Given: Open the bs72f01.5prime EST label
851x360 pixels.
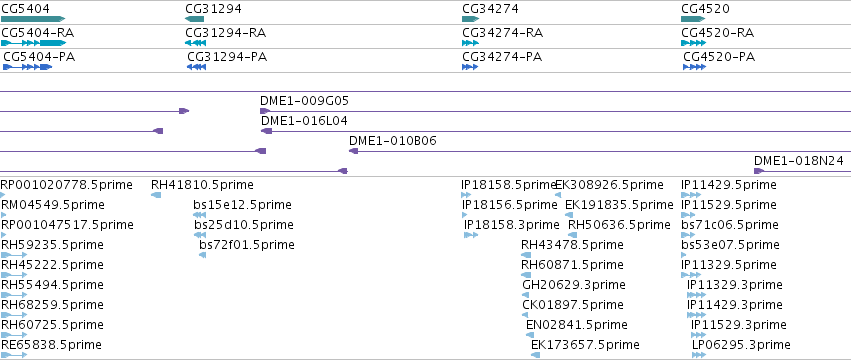Looking at the screenshot, I should coord(247,245).
